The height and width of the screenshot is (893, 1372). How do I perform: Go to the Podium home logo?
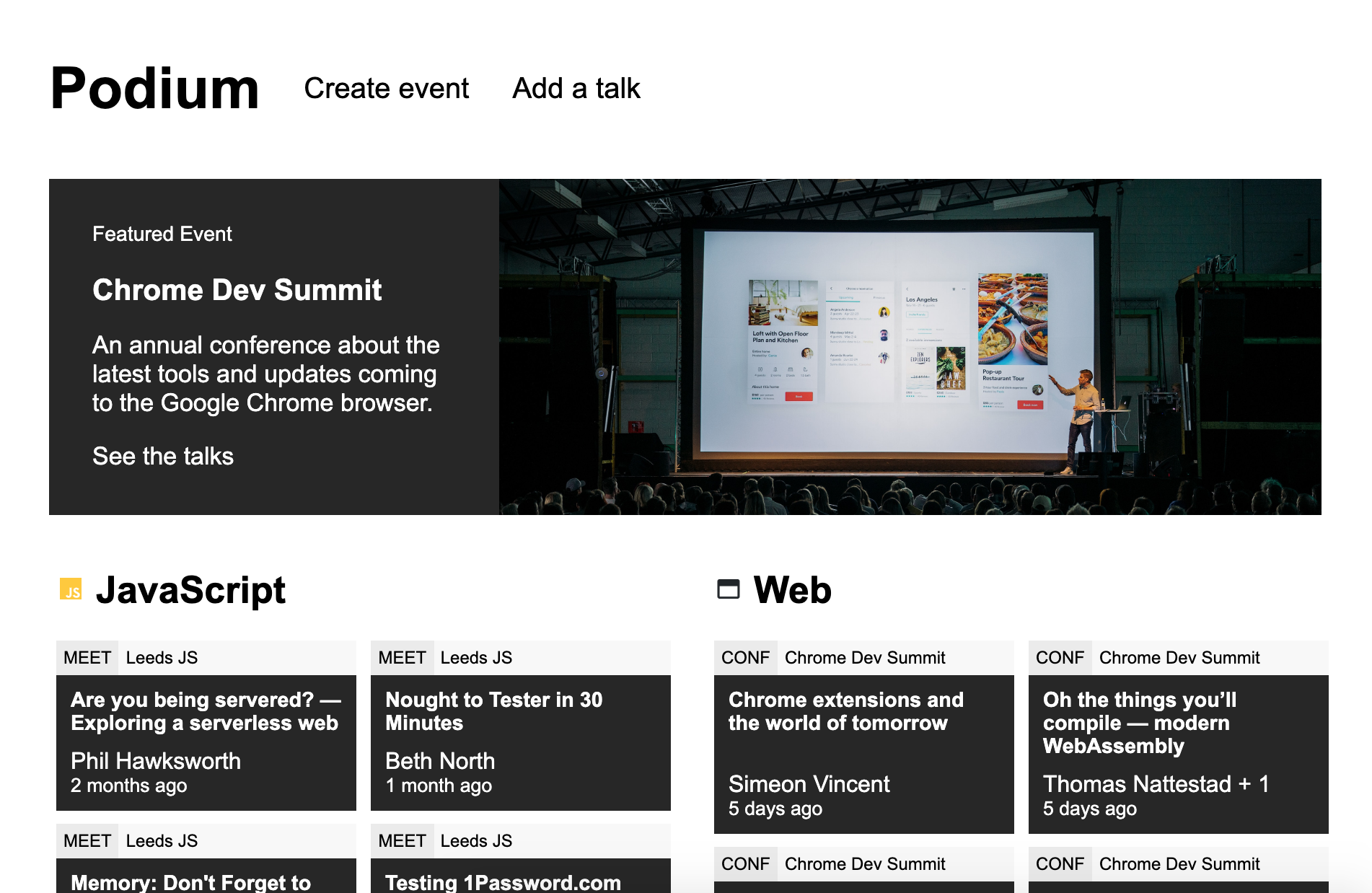tap(155, 89)
